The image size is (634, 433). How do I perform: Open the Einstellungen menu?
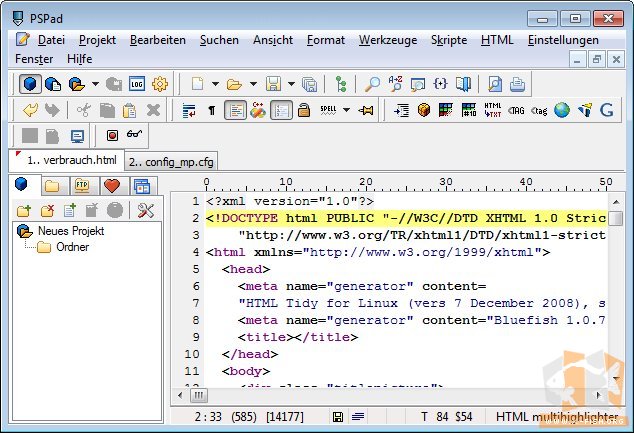pyautogui.click(x=563, y=40)
